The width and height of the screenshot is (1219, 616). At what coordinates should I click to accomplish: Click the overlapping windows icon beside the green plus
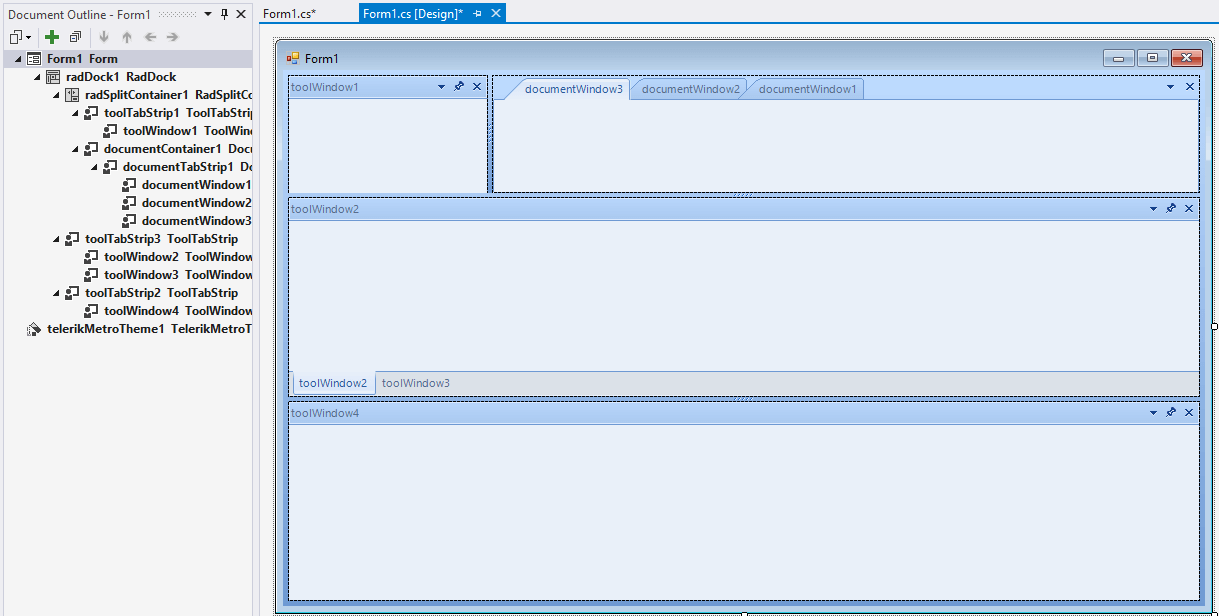click(x=75, y=37)
